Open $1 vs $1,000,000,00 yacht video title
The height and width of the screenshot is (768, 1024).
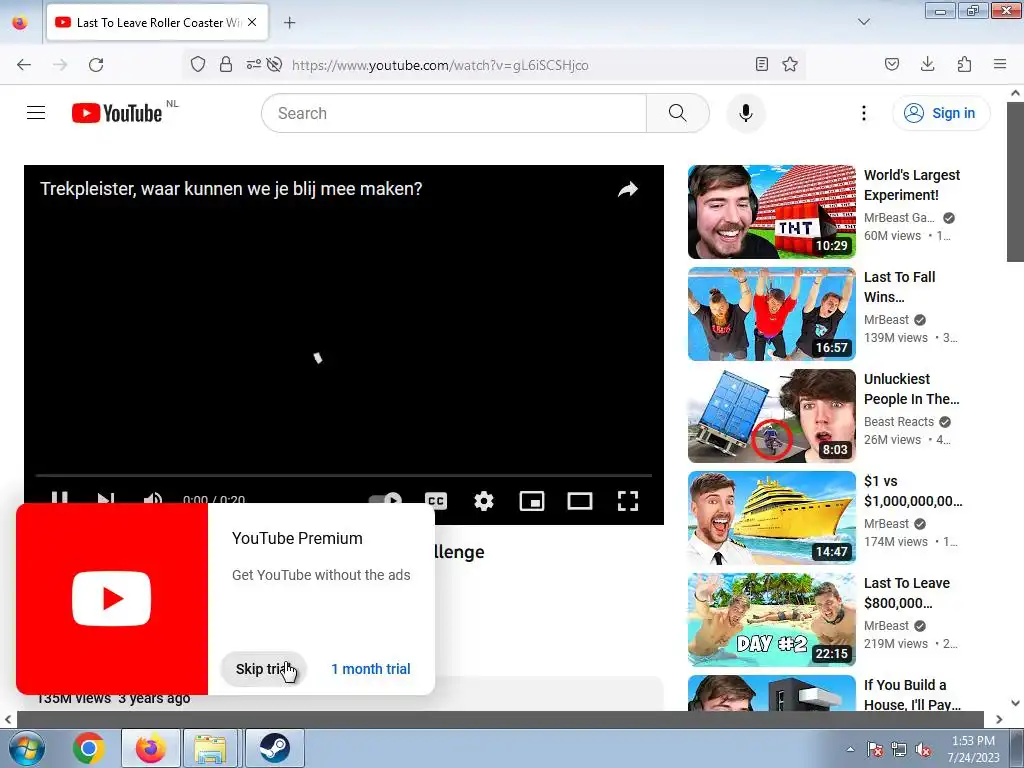tap(913, 491)
